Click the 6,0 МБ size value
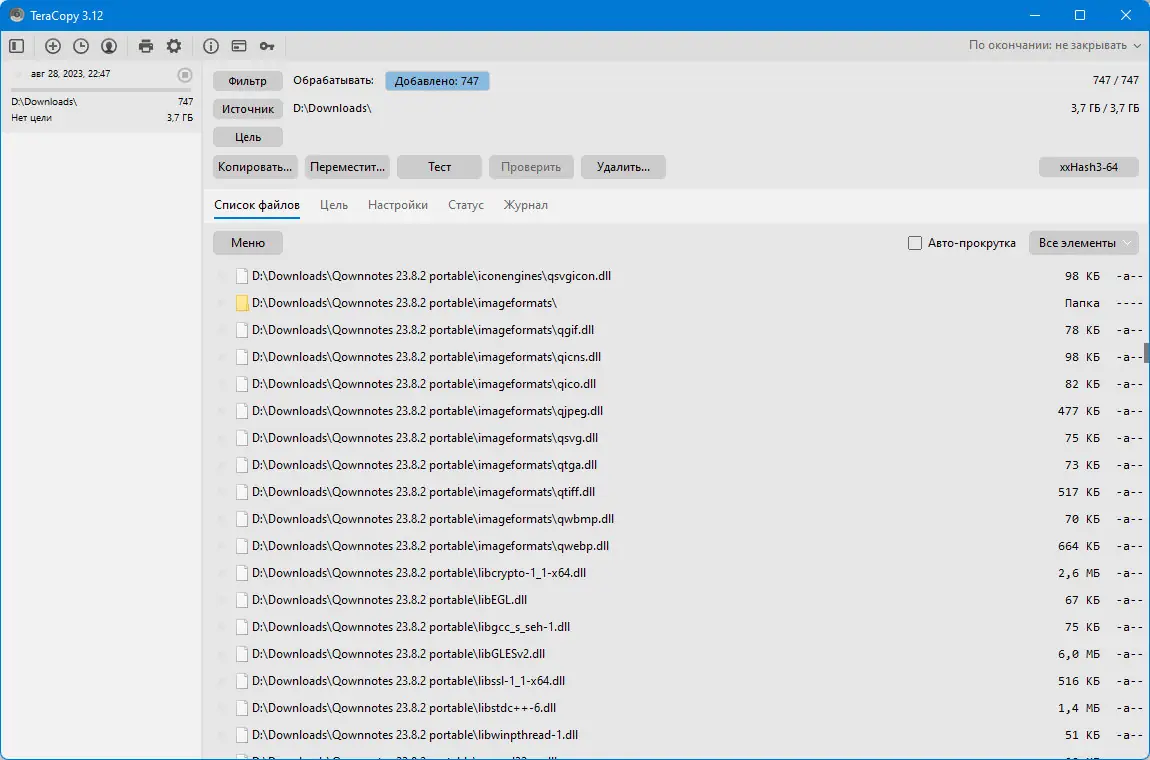 (x=1079, y=654)
